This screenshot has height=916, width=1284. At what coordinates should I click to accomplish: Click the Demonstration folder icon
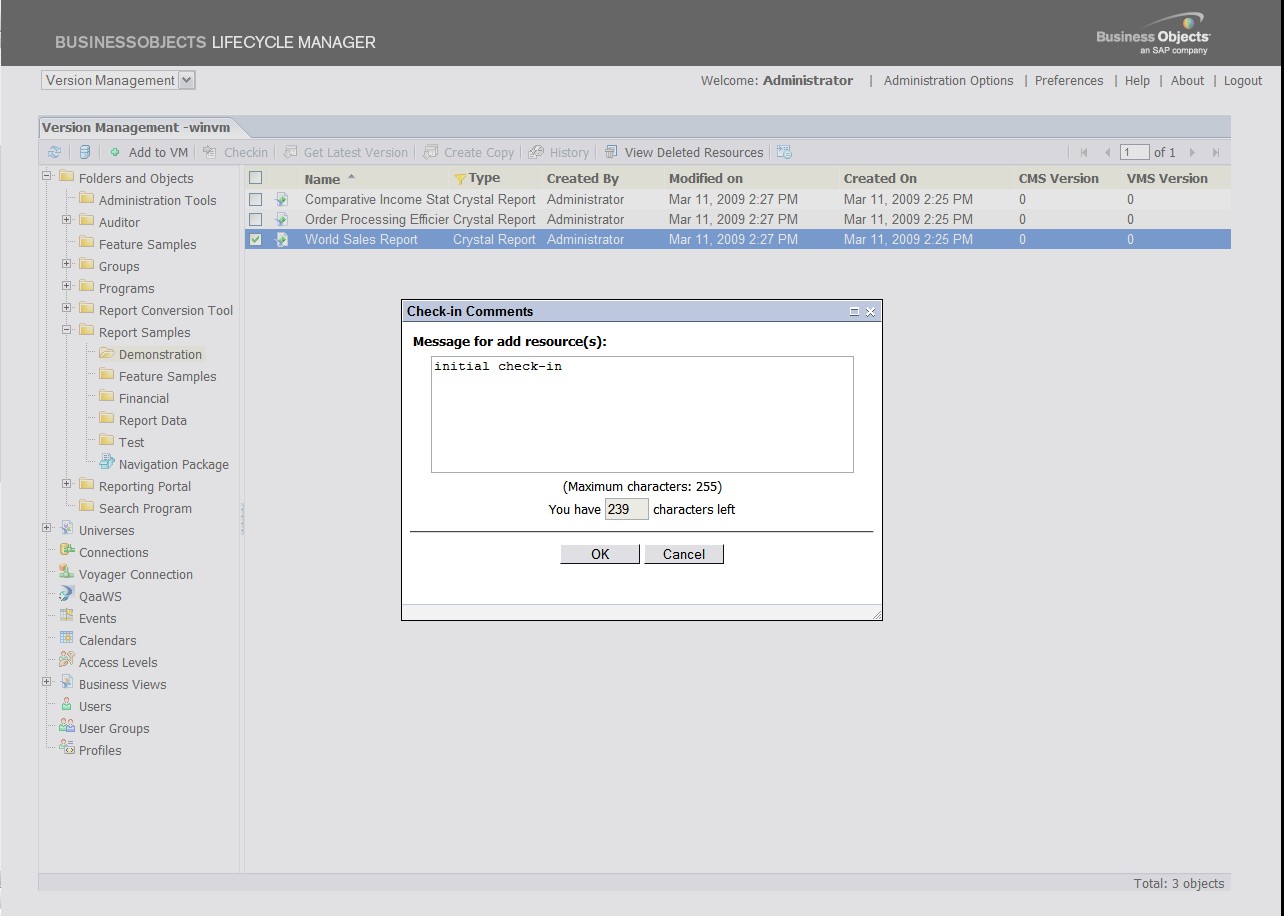106,353
